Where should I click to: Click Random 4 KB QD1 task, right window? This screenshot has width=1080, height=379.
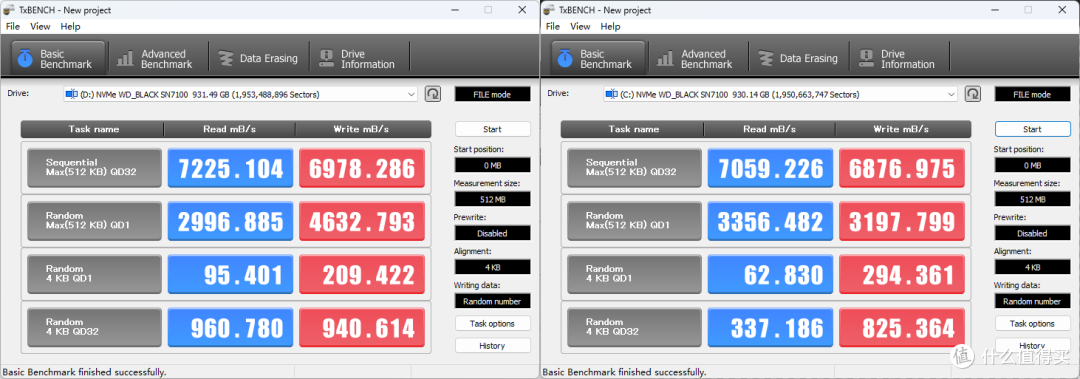(634, 274)
